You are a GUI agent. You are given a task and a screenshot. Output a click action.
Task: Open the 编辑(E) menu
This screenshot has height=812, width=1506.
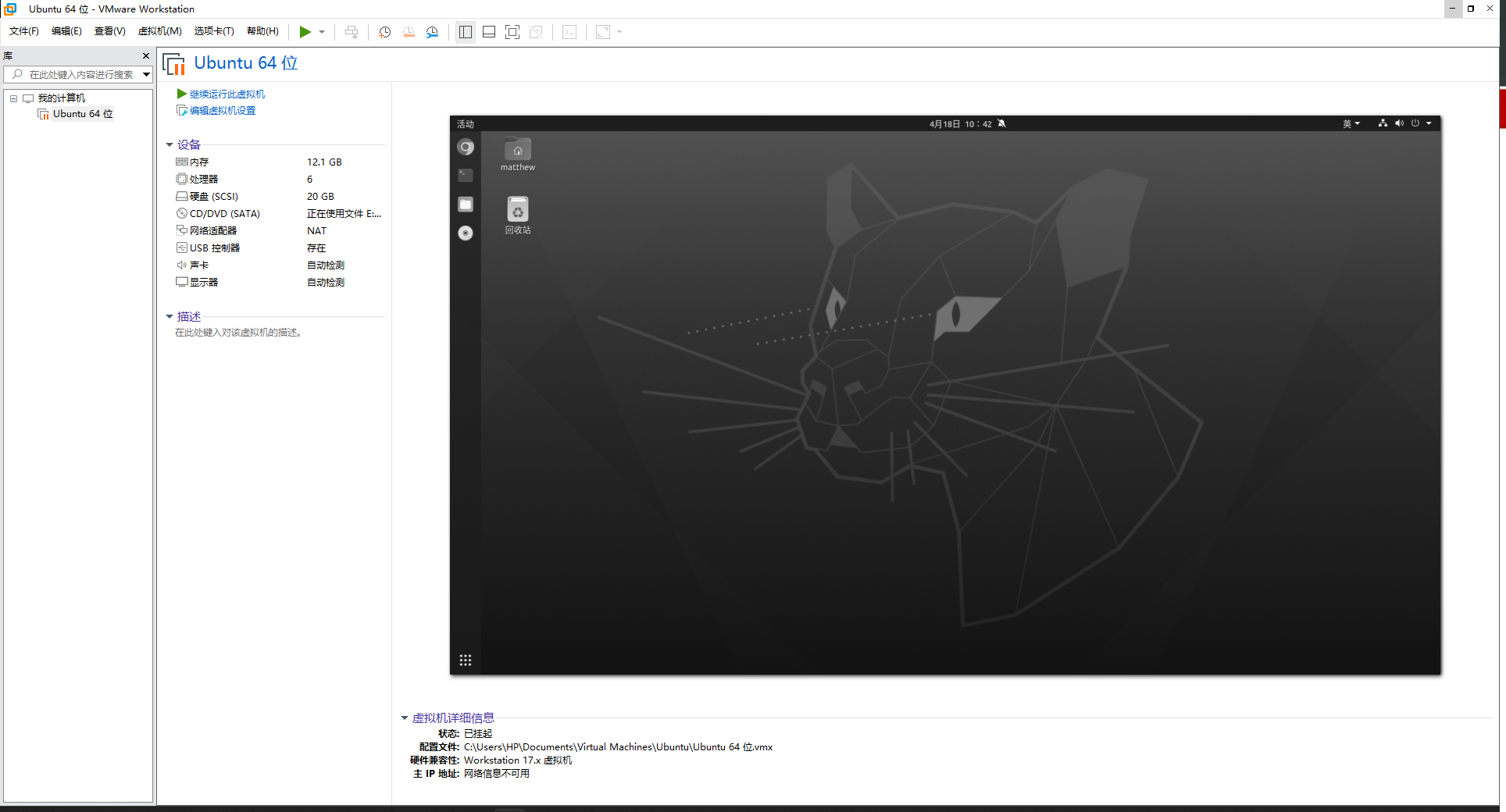coord(66,31)
